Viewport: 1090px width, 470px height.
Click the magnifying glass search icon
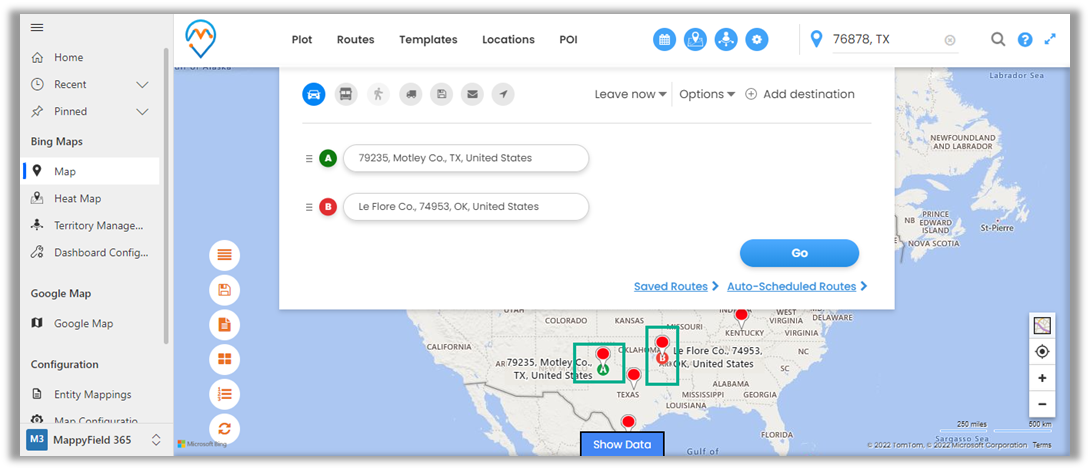pos(998,40)
